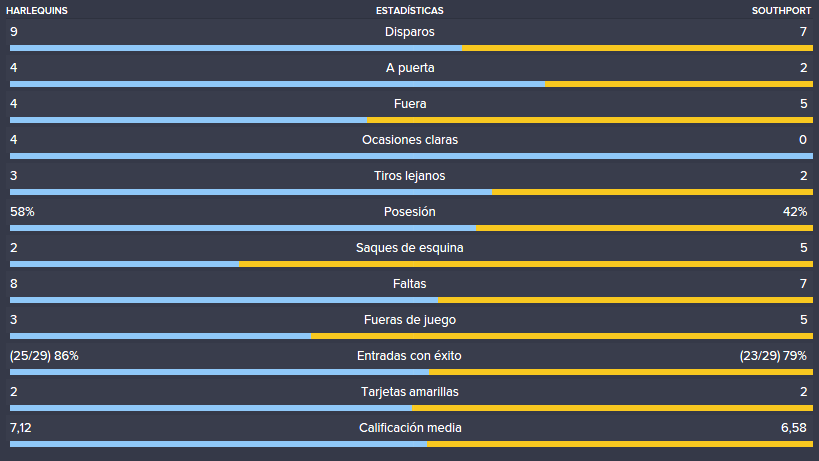Click the Tarjetas amarillas label
Image resolution: width=819 pixels, height=461 pixels.
[x=410, y=392]
